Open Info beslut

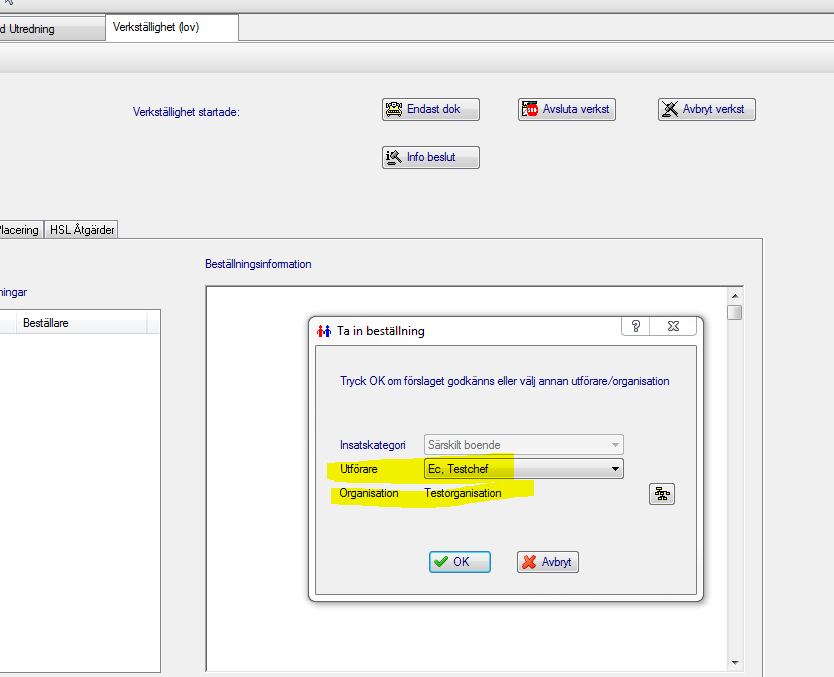[430, 157]
